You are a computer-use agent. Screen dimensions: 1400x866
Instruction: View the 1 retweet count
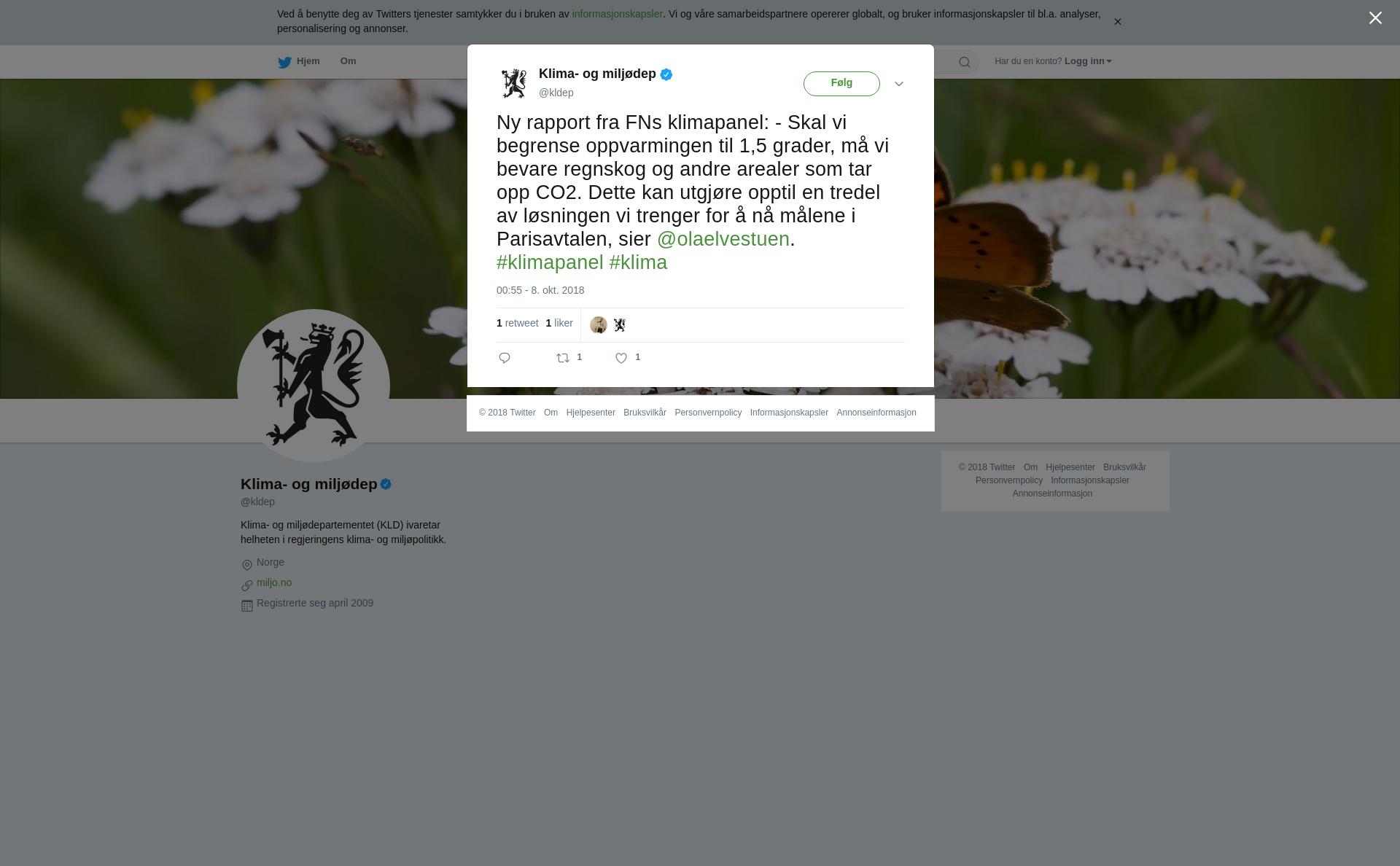517,323
